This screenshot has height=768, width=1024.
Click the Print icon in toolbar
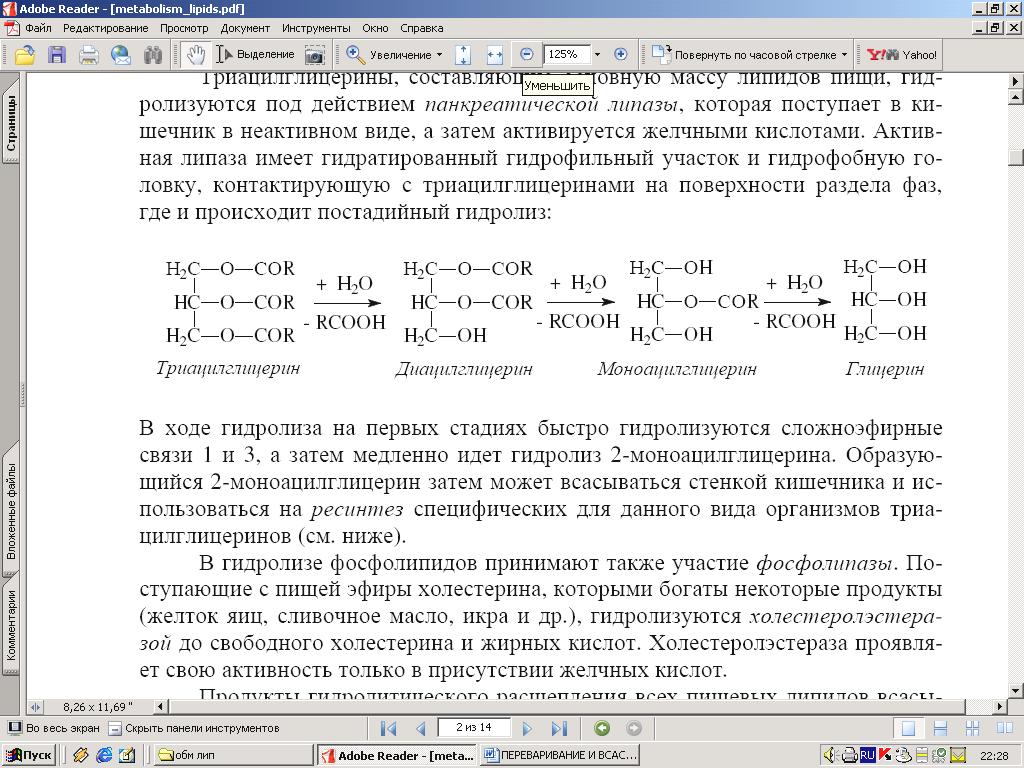click(89, 55)
